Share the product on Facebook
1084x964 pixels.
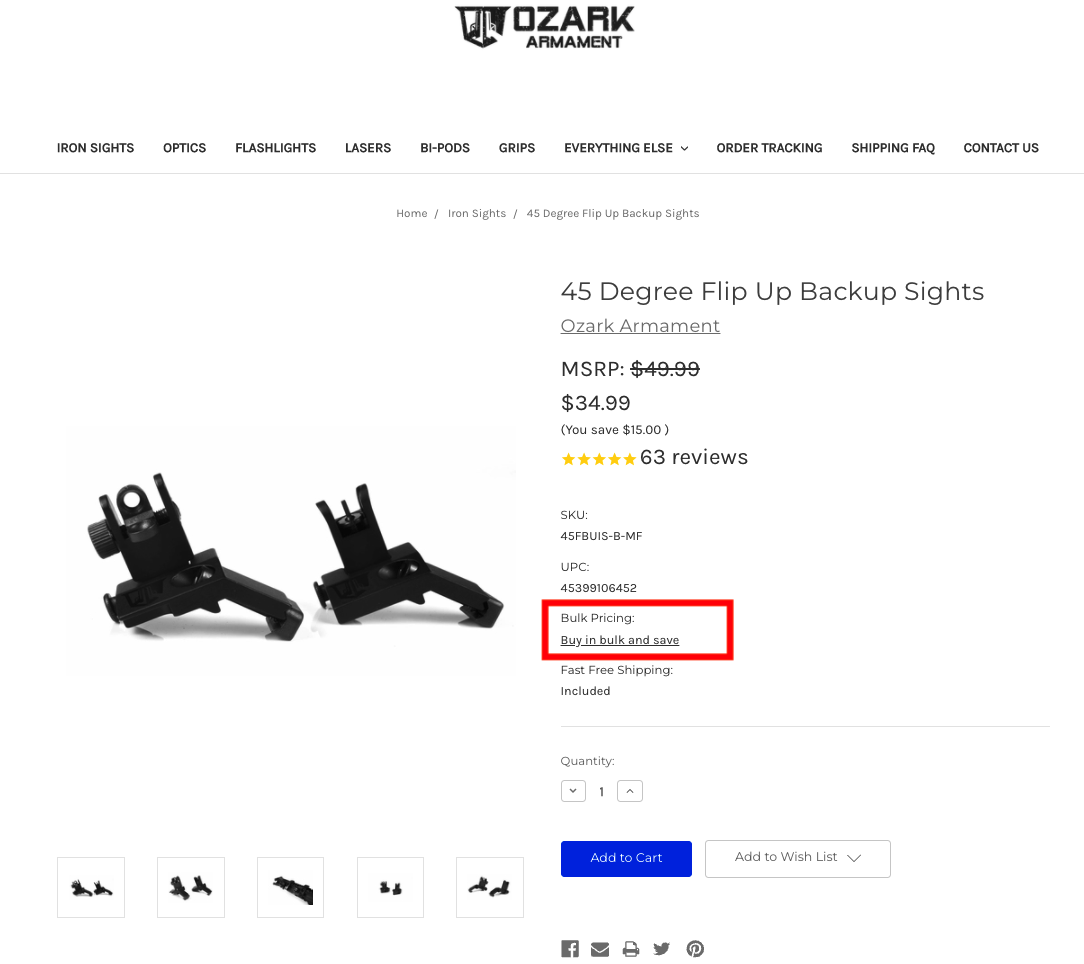[x=570, y=949]
